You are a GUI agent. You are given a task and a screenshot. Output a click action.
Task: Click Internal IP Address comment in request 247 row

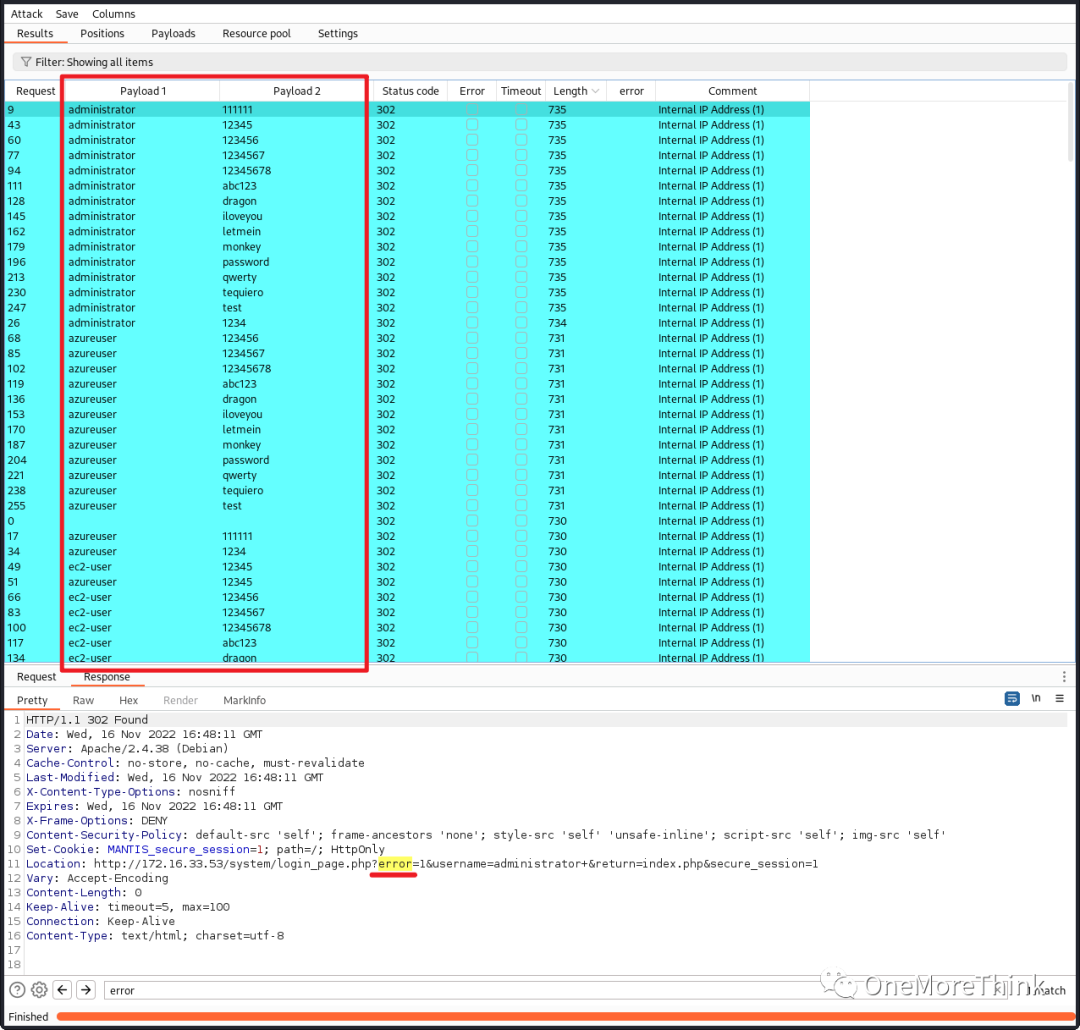[x=711, y=308]
